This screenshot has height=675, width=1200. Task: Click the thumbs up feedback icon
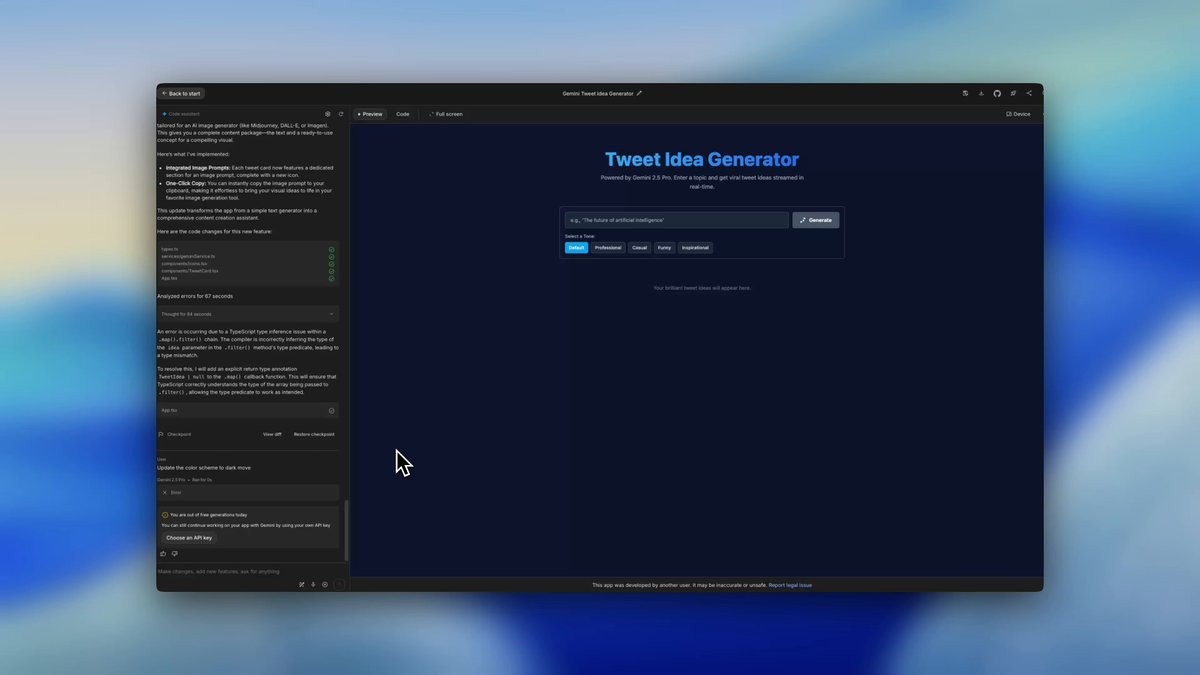tap(163, 553)
